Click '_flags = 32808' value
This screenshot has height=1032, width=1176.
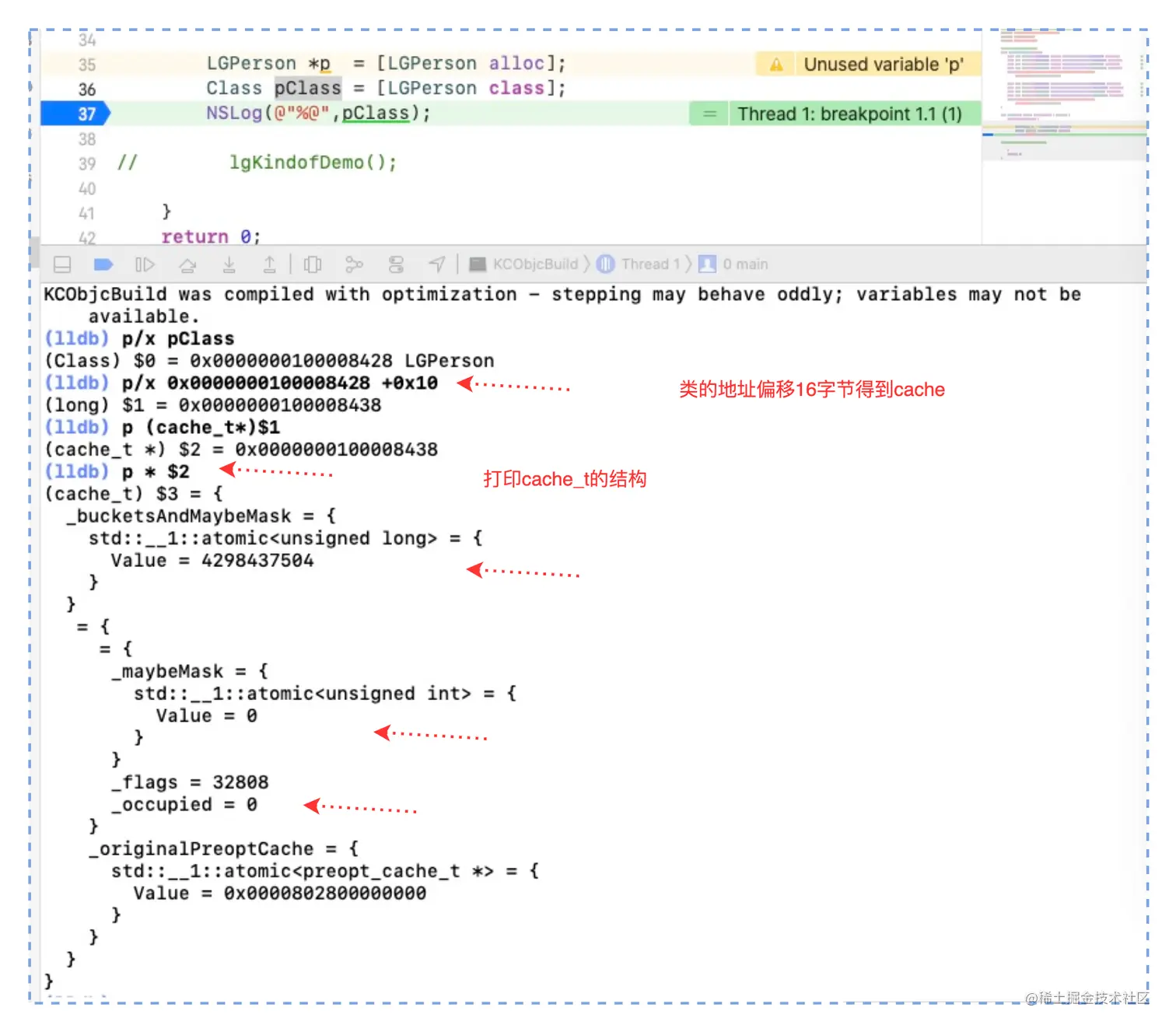(x=190, y=782)
